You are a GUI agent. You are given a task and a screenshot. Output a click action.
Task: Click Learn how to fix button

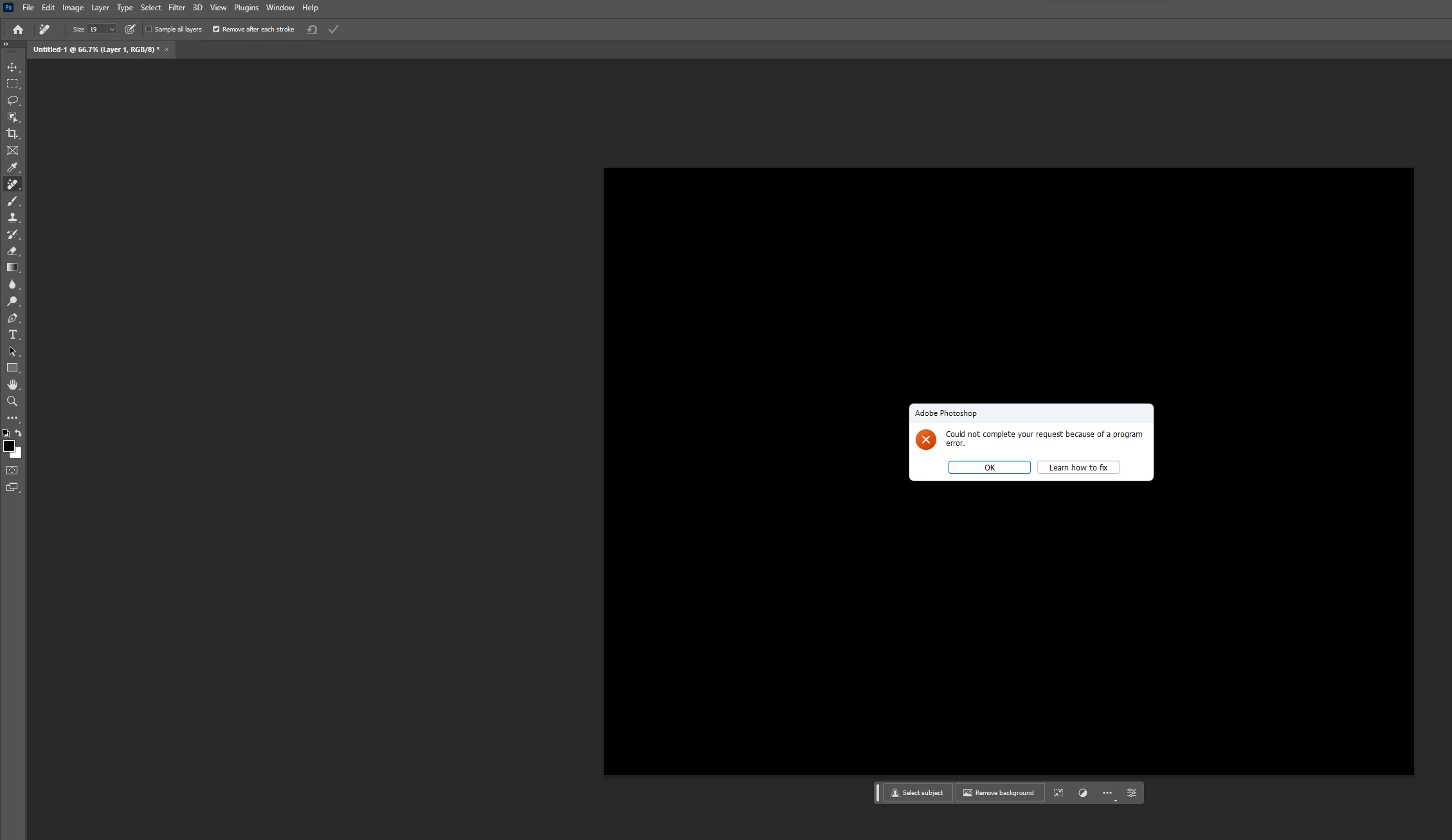(x=1078, y=468)
